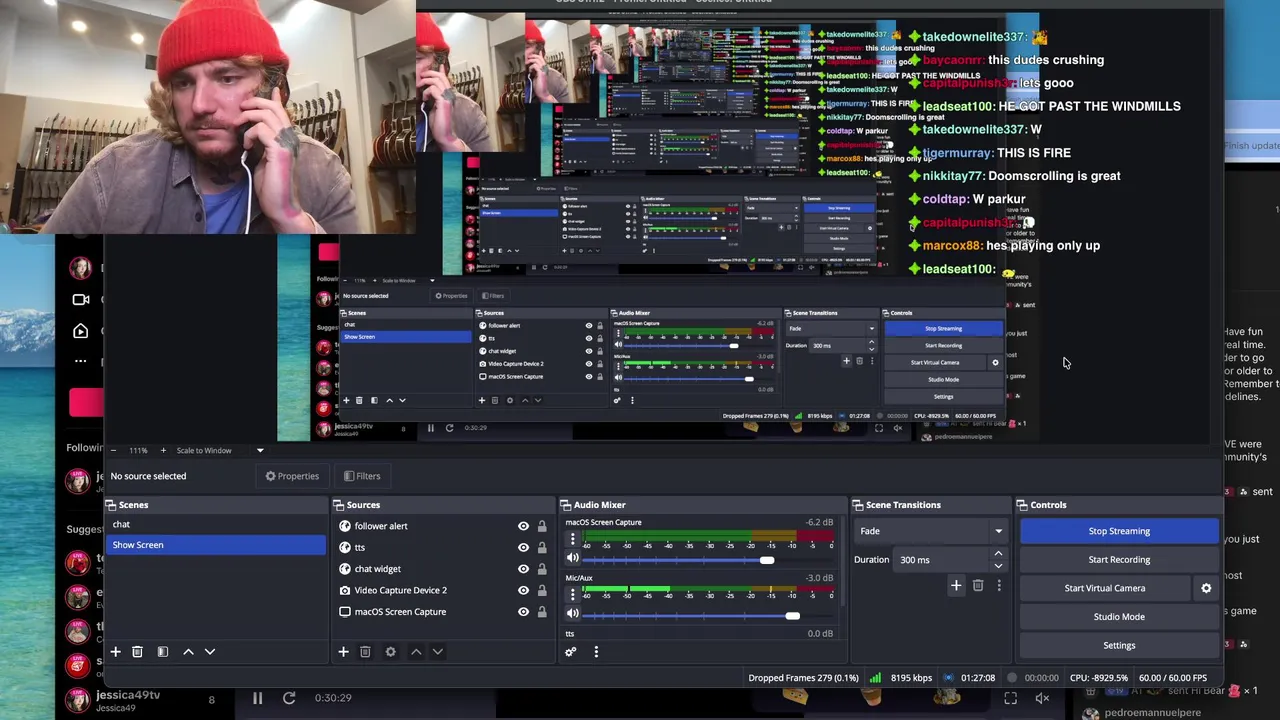This screenshot has width=1280, height=720.
Task: Remove selected source with Sources trash icon
Action: (x=365, y=652)
